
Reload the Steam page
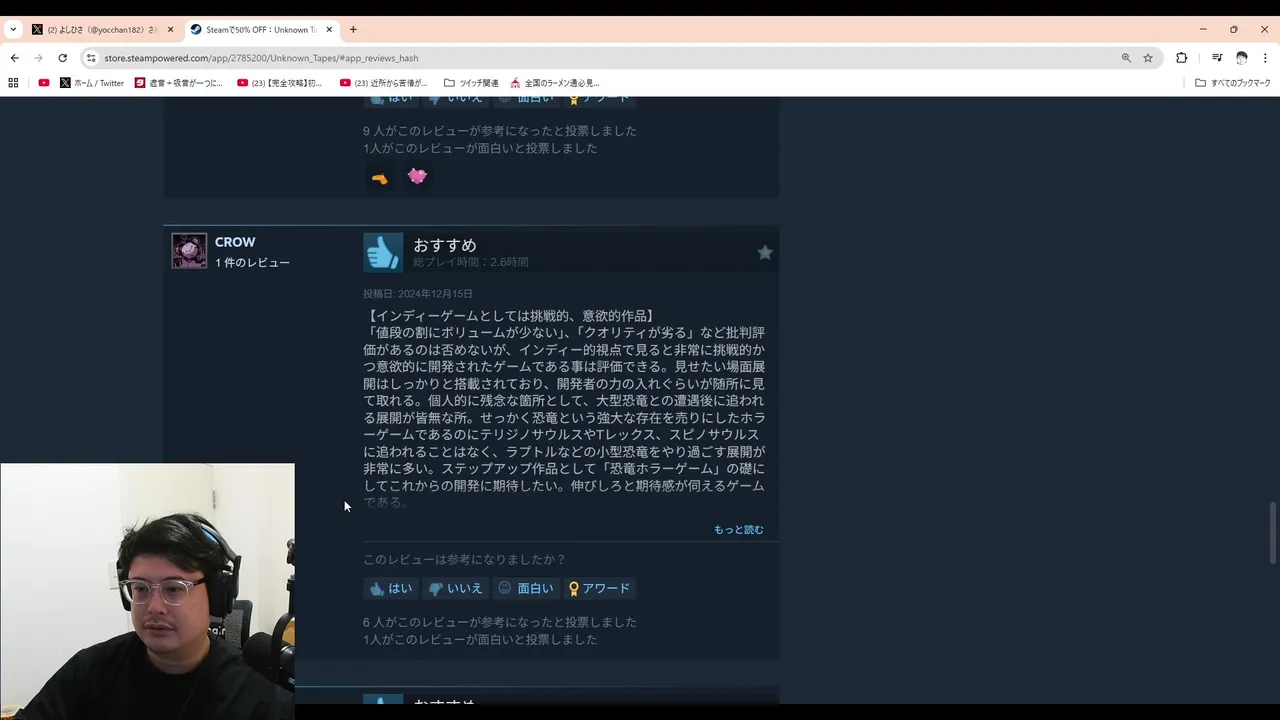tap(62, 58)
